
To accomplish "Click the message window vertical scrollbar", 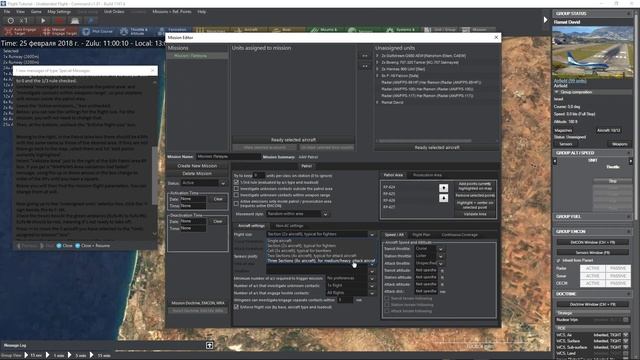I will 154,176.
